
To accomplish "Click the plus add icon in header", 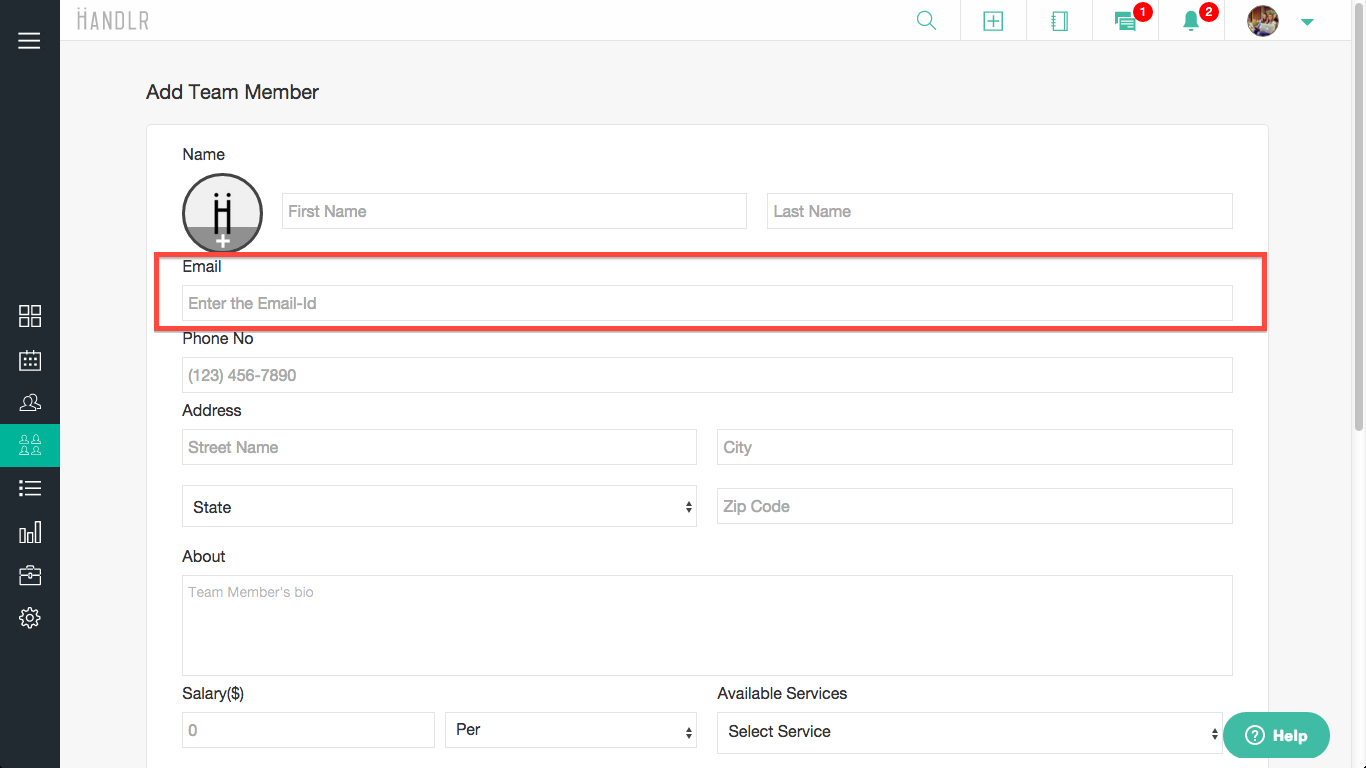I will [993, 21].
